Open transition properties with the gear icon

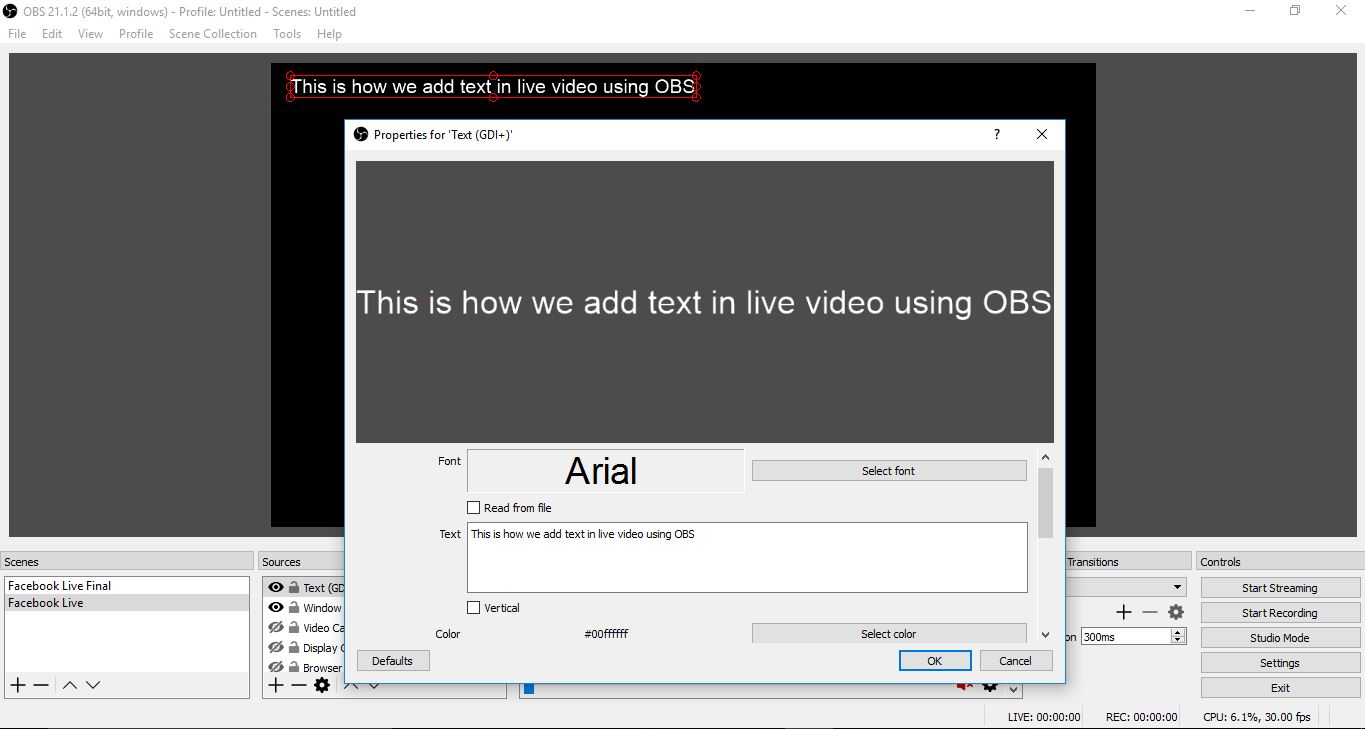click(1176, 612)
